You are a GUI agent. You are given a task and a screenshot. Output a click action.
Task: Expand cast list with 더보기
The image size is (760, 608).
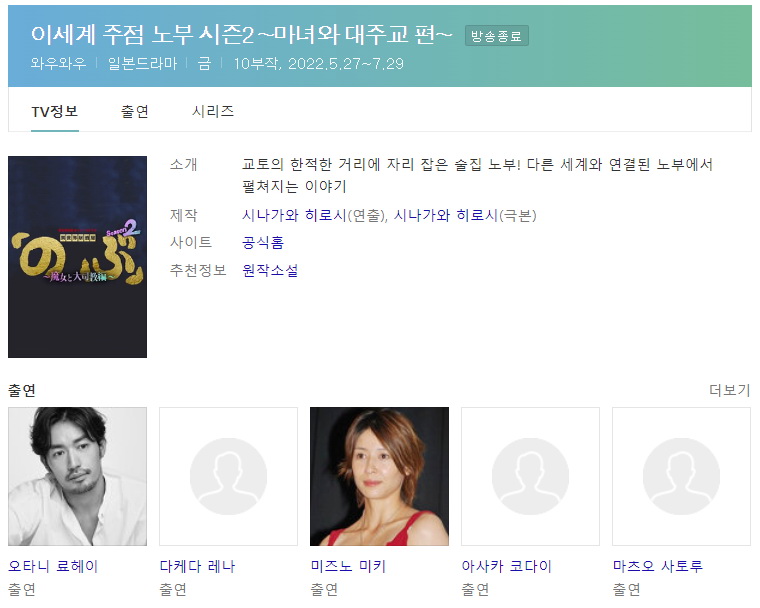click(729, 390)
